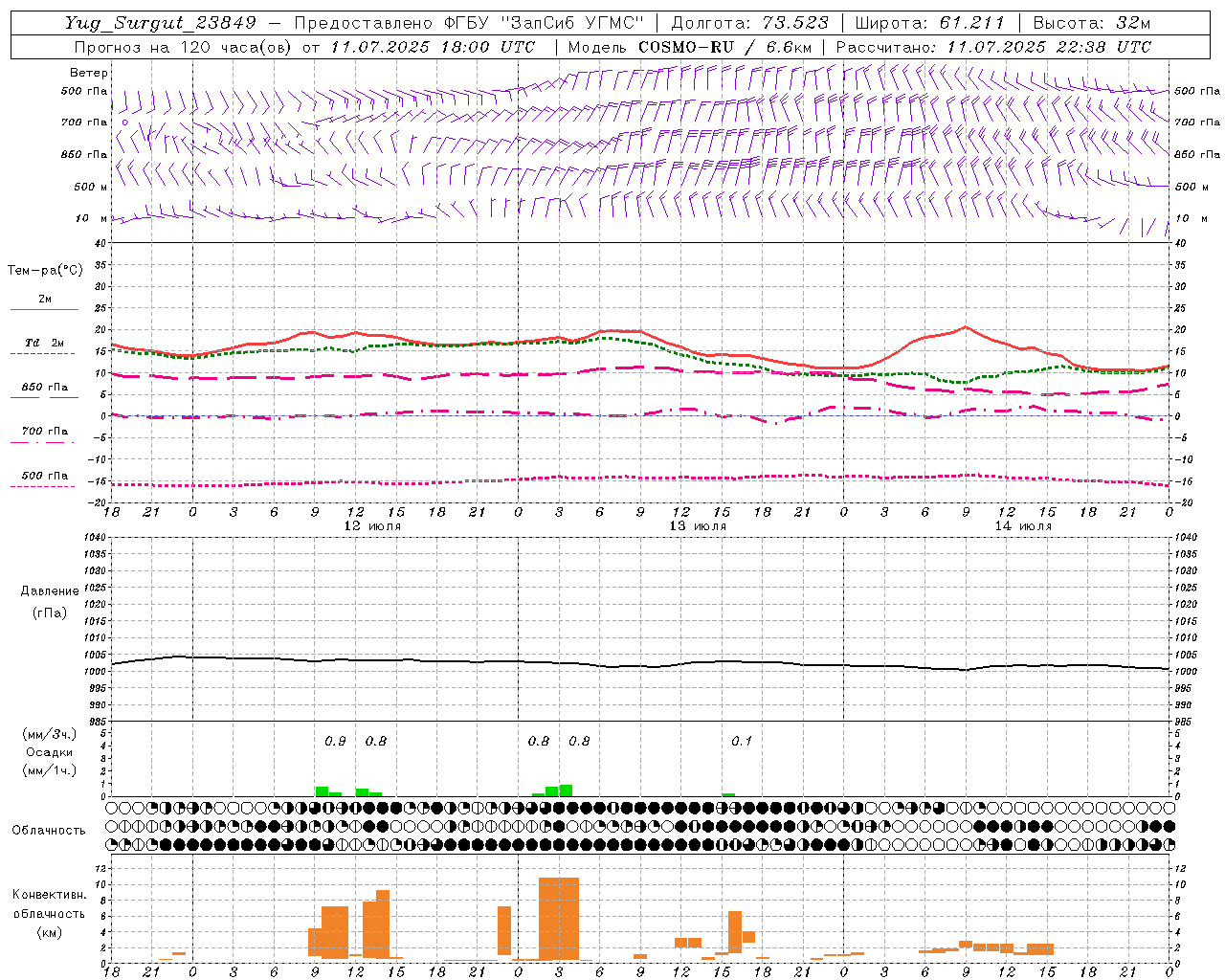Viewport: 1225px width, 980px height.
Task: Select the forecast start time 11.07.2025 18:00 UTC
Action: [x=433, y=47]
